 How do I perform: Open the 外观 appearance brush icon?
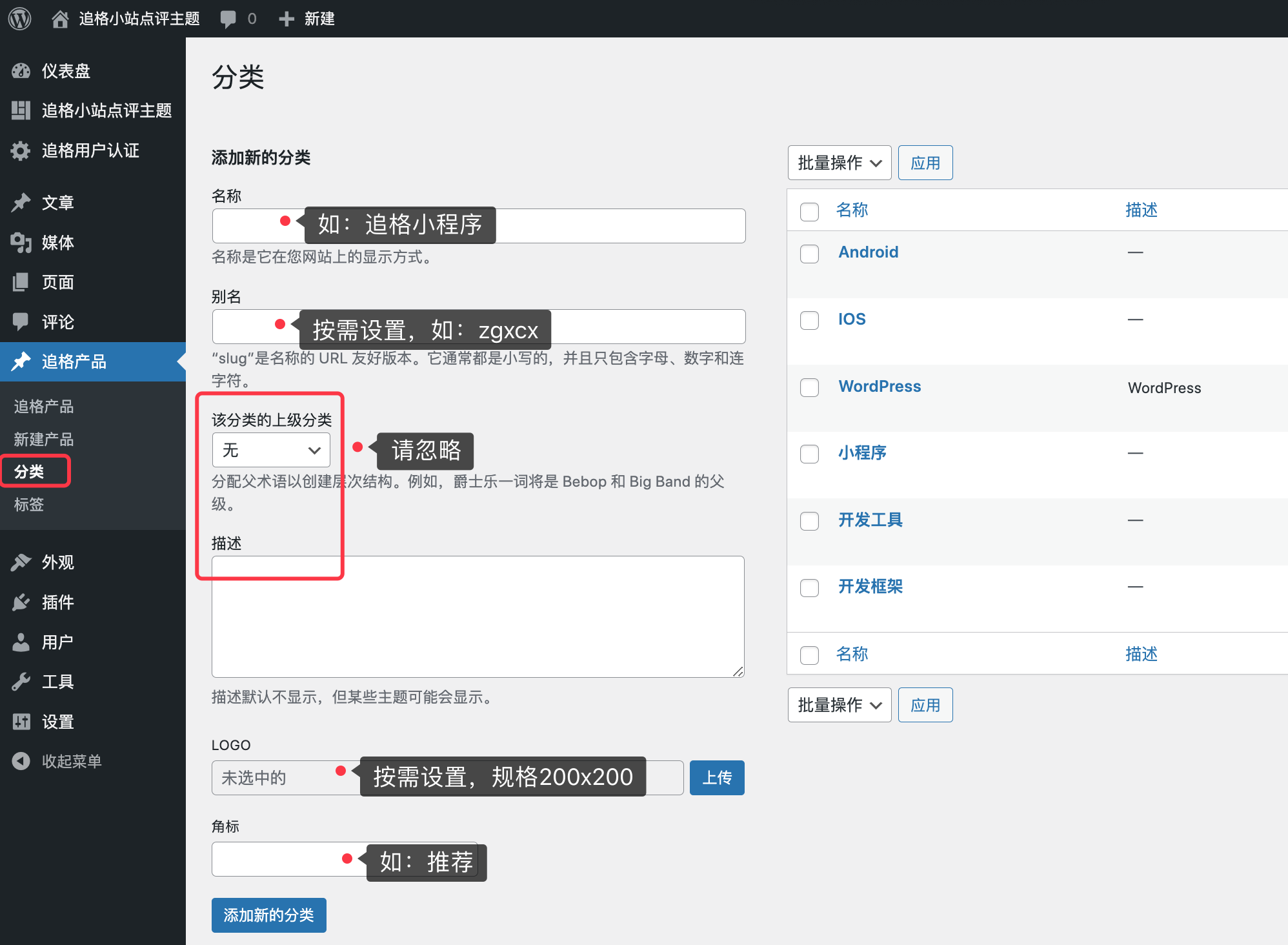[21, 562]
